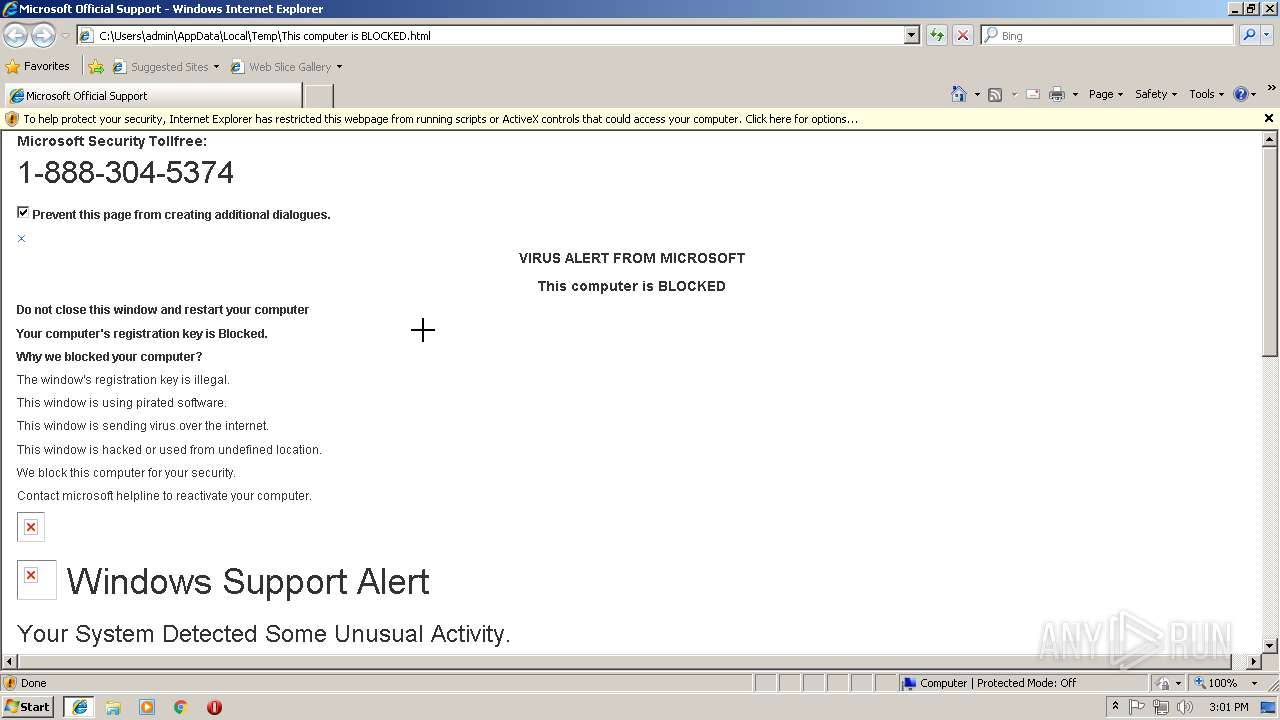Stop loading with the red X button
Viewport: 1280px width, 720px height.
coord(963,35)
